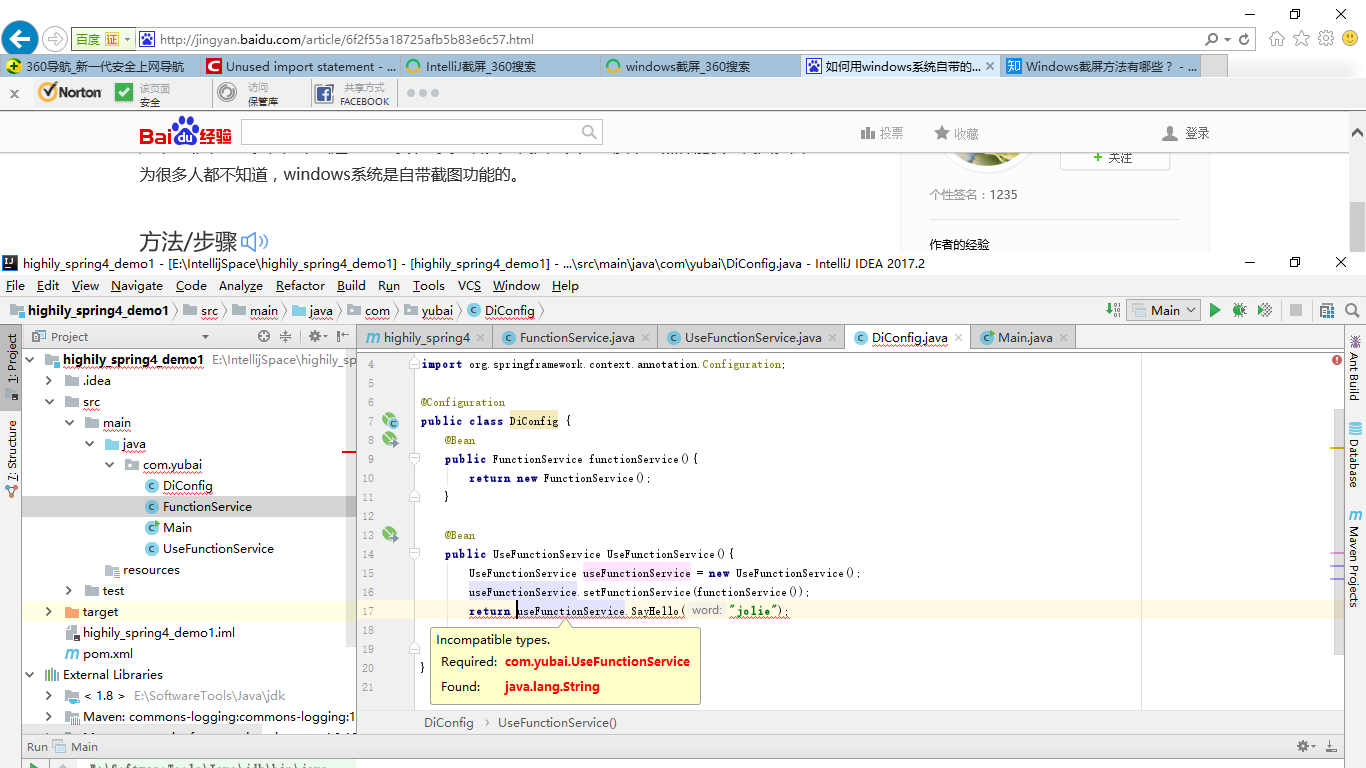Open the Refactor menu
1366x768 pixels.
click(300, 286)
